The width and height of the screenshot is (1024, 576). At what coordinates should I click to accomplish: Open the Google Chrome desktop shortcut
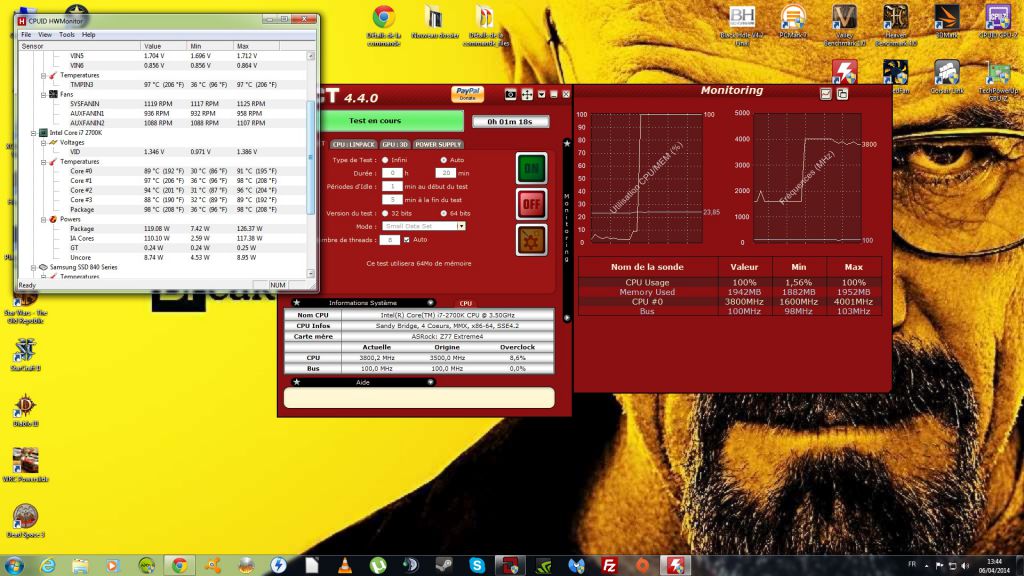(x=384, y=25)
